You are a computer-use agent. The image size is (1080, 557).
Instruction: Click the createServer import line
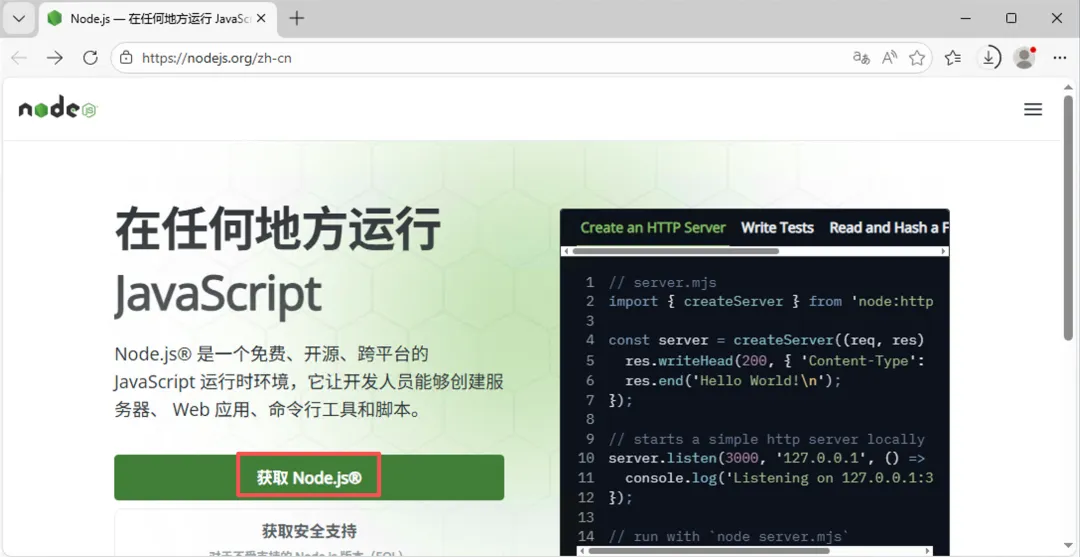pos(770,302)
